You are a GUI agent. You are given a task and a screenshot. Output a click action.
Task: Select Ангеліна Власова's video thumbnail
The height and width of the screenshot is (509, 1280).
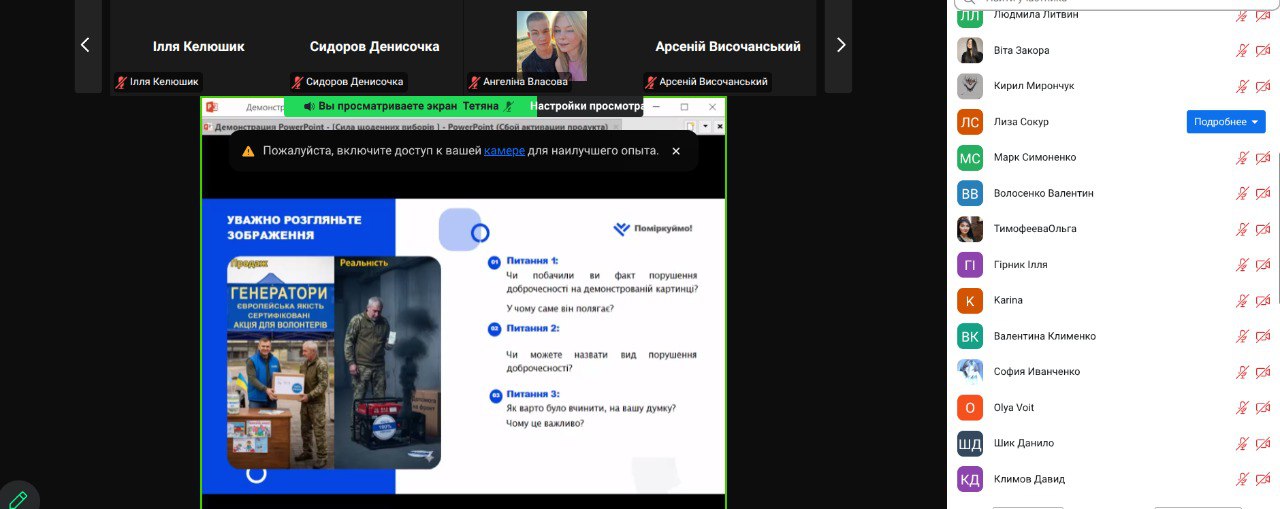[551, 46]
